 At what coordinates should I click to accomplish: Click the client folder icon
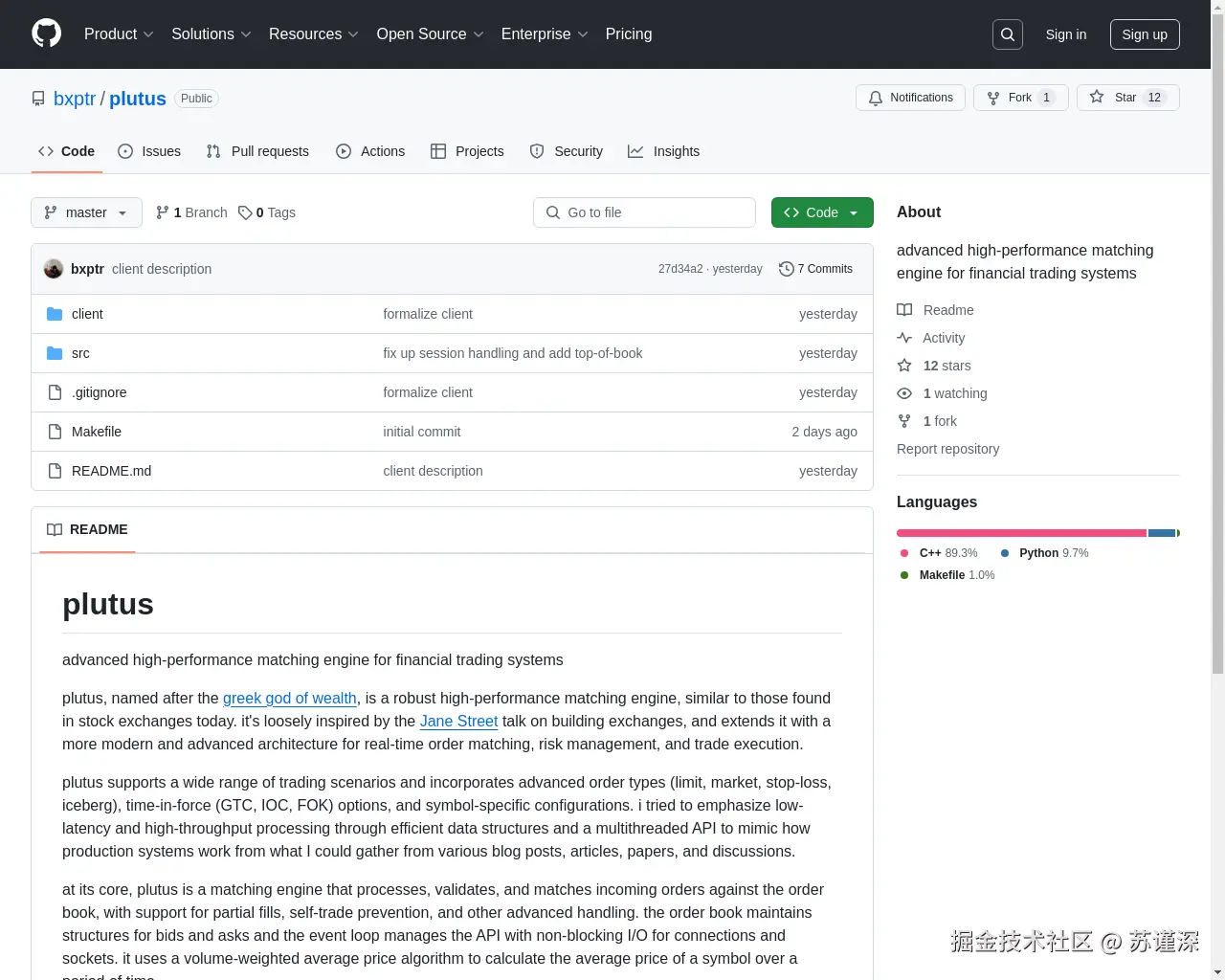55,314
